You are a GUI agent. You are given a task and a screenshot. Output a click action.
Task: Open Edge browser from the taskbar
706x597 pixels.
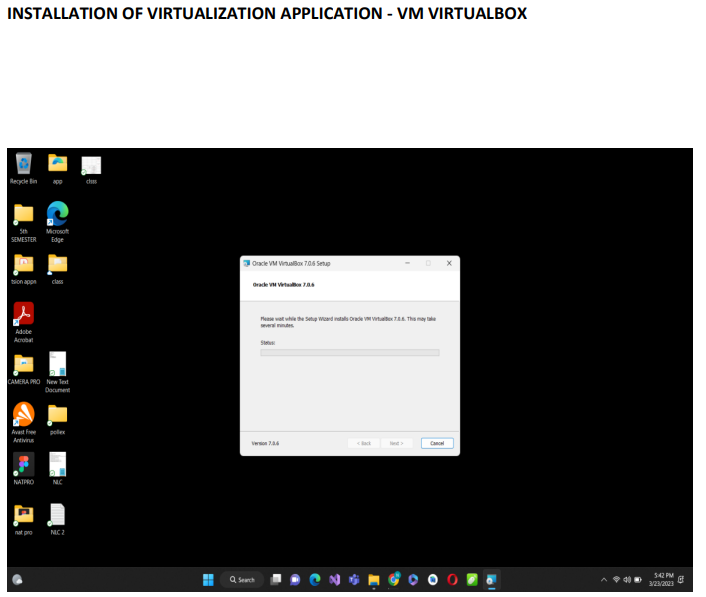click(315, 580)
